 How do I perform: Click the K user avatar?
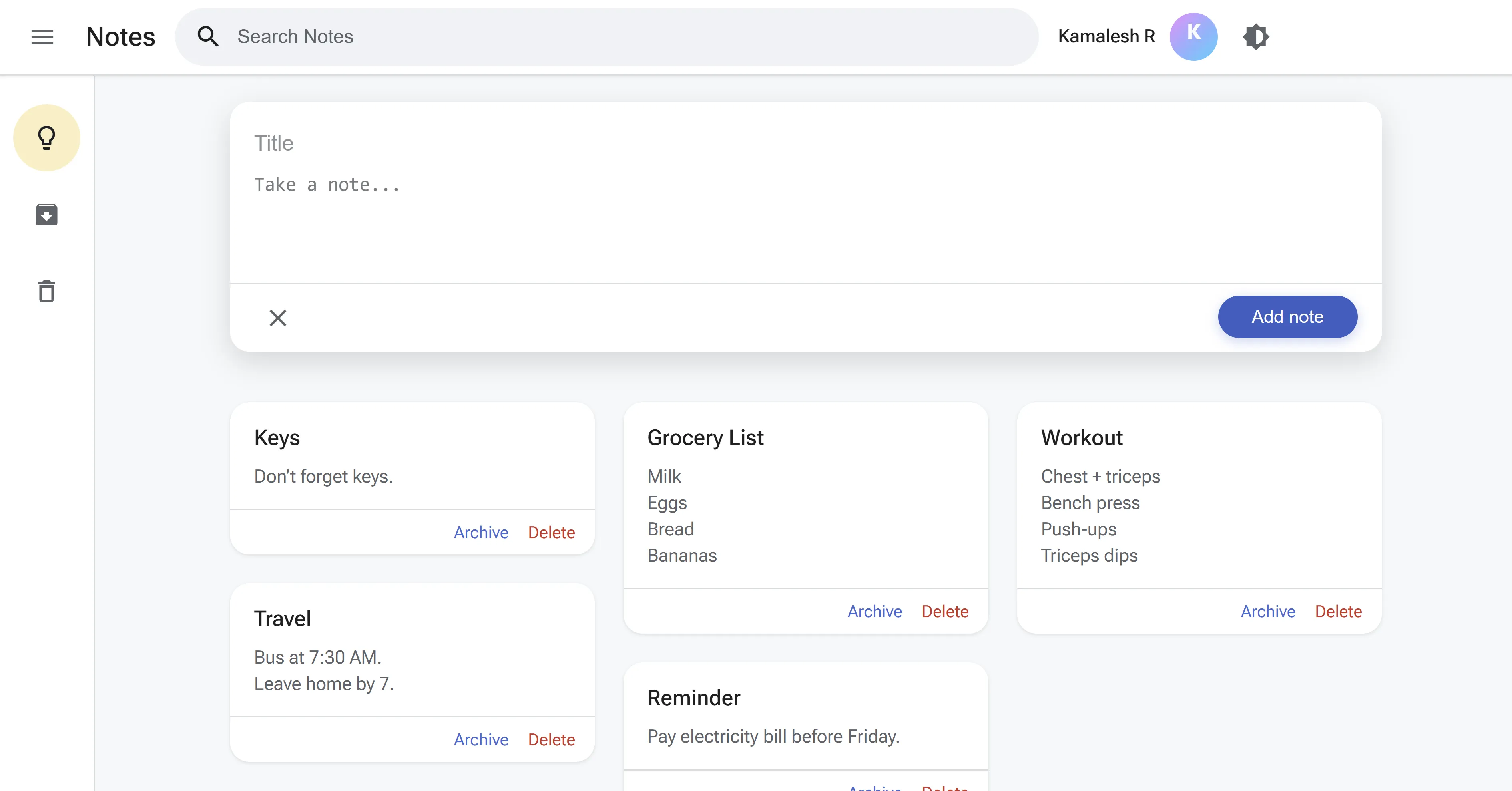coord(1193,36)
